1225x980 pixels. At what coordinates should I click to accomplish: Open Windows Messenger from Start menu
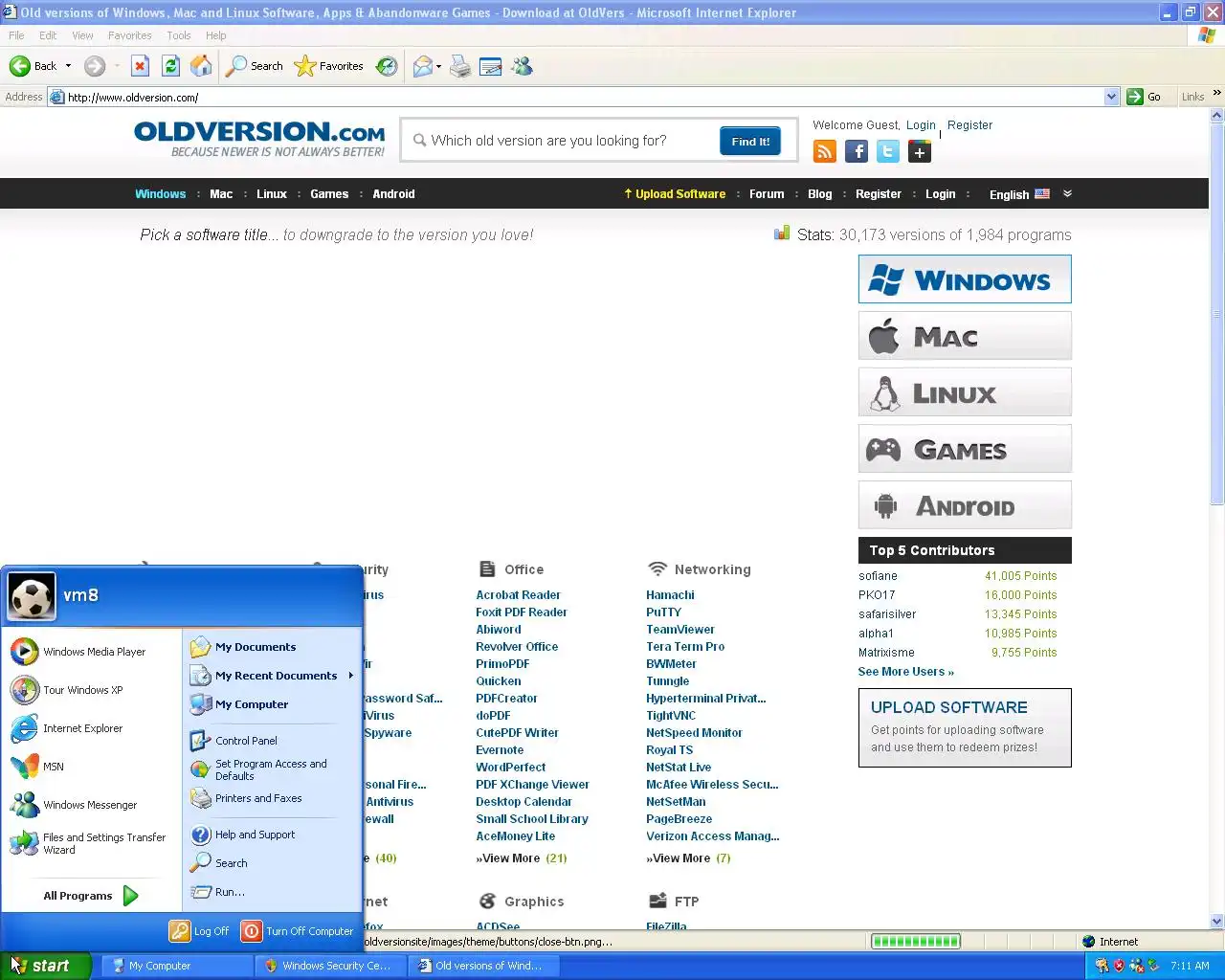point(91,805)
